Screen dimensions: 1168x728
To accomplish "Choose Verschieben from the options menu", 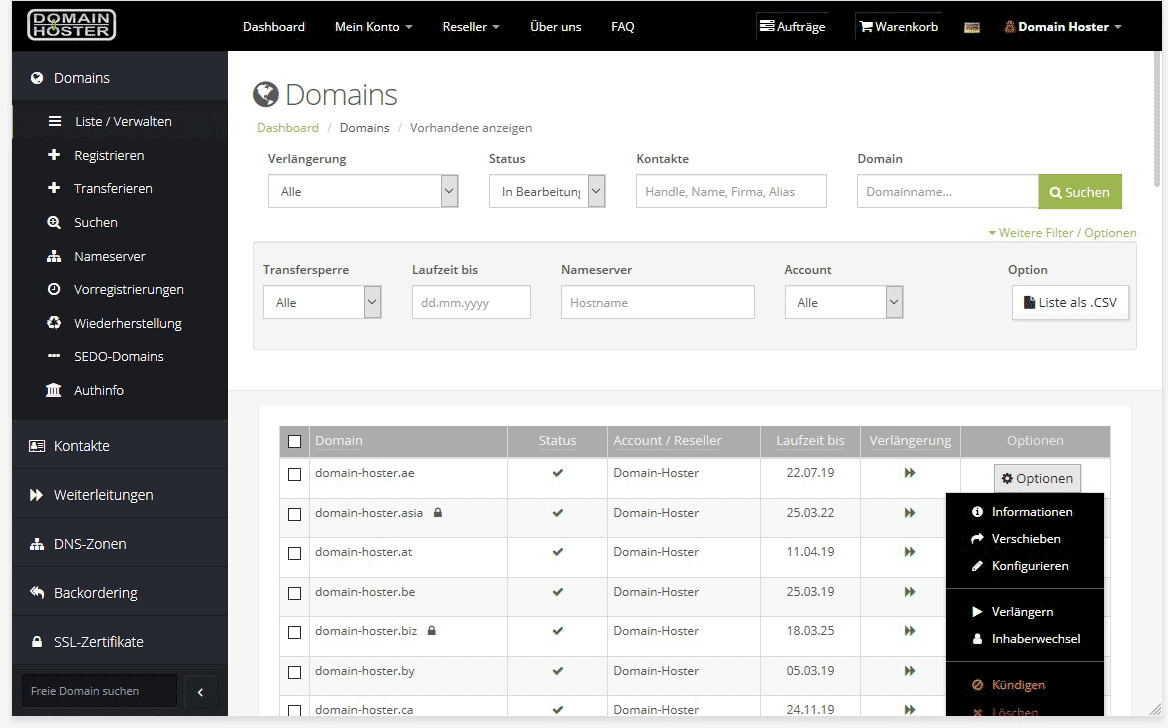I will (x=1024, y=539).
